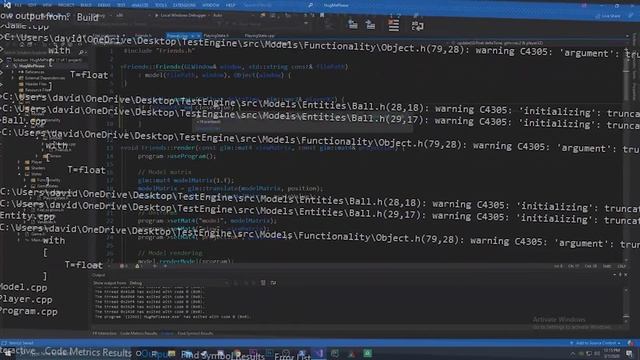Select the small Find Symbol Results tab

click(195, 333)
